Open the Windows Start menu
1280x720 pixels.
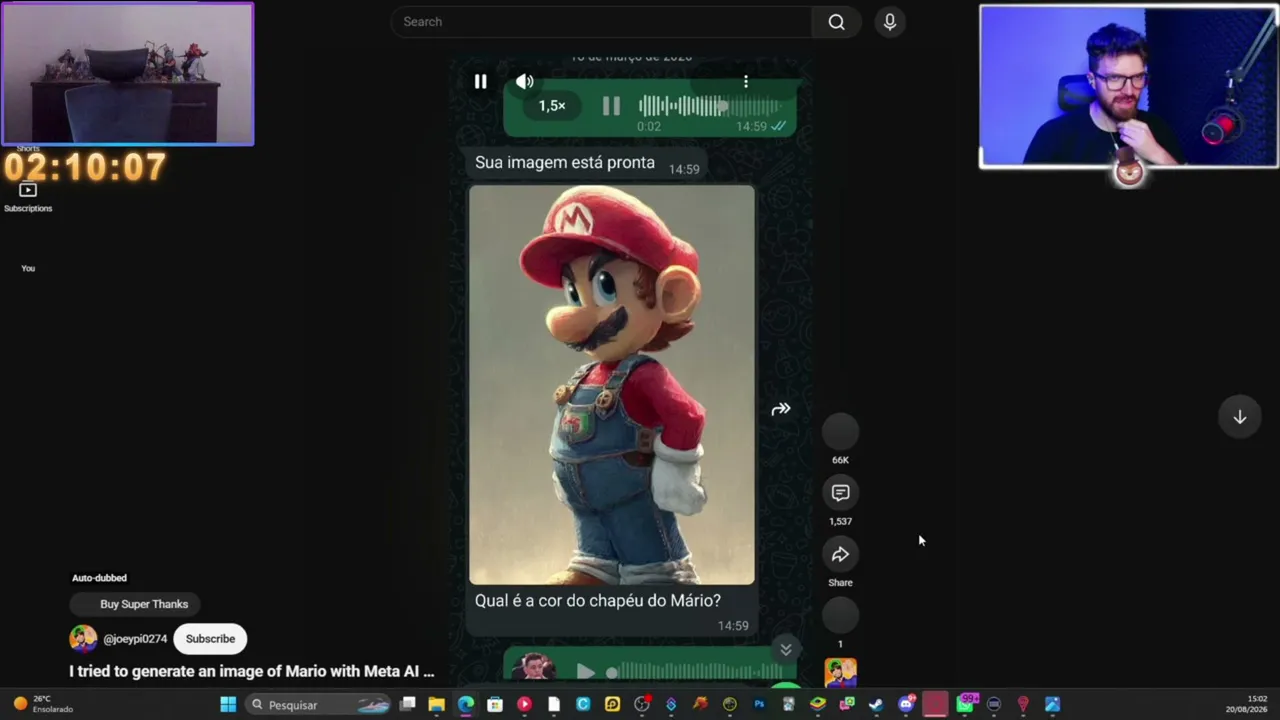(x=228, y=705)
